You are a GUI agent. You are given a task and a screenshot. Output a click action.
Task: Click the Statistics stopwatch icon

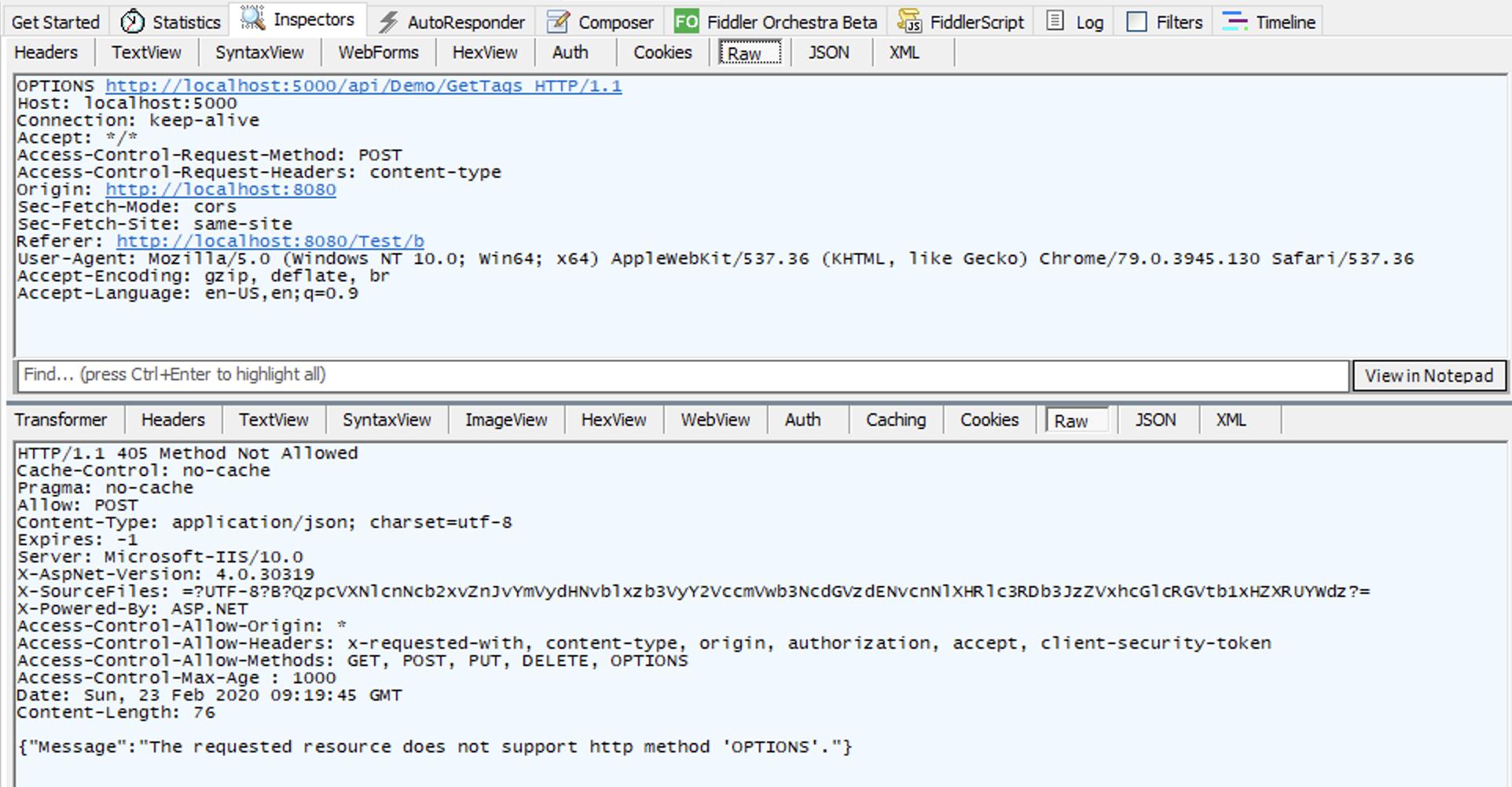(132, 21)
